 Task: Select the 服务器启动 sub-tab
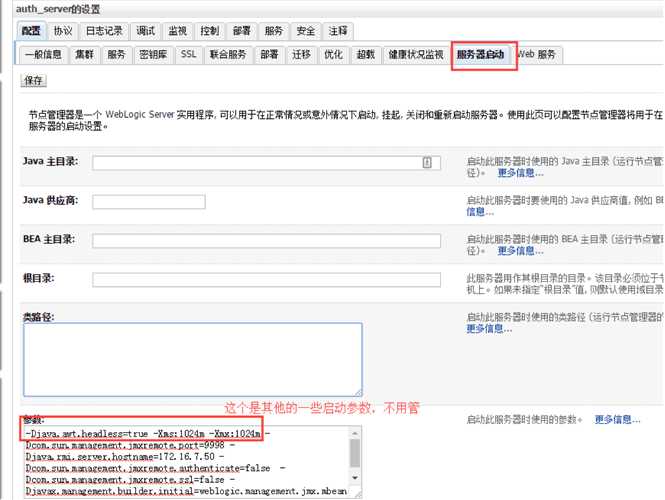pyautogui.click(x=481, y=55)
